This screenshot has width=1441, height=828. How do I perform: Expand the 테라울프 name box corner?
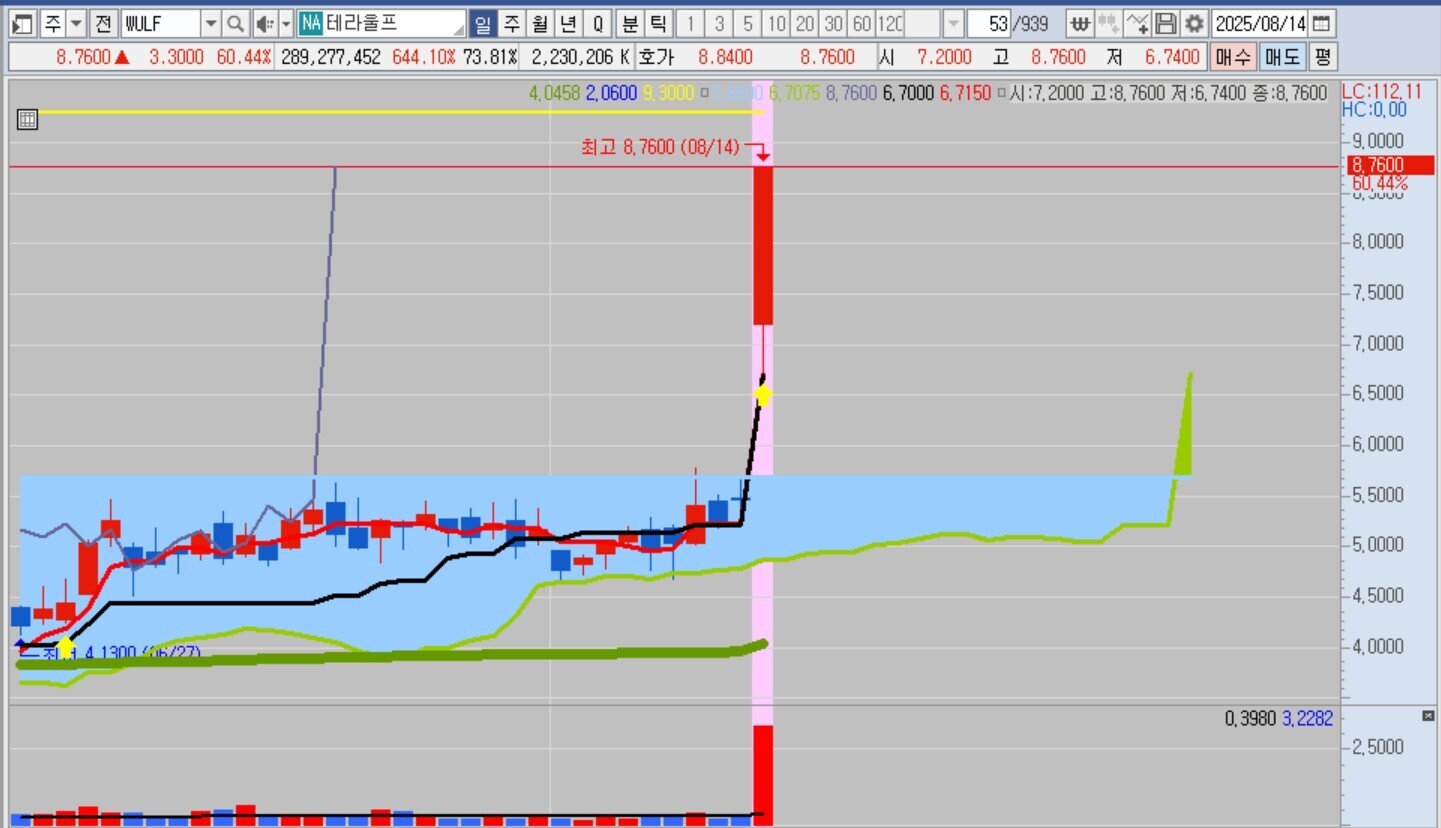coord(459,29)
